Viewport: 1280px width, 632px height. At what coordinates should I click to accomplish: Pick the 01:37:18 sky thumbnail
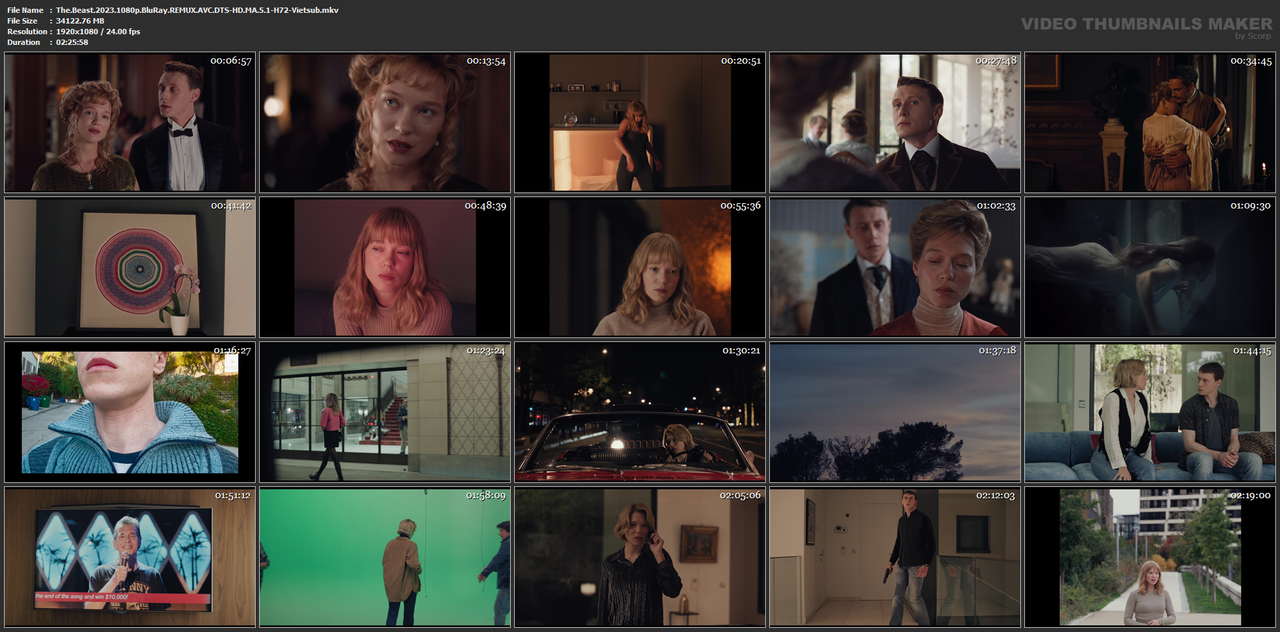(x=895, y=412)
